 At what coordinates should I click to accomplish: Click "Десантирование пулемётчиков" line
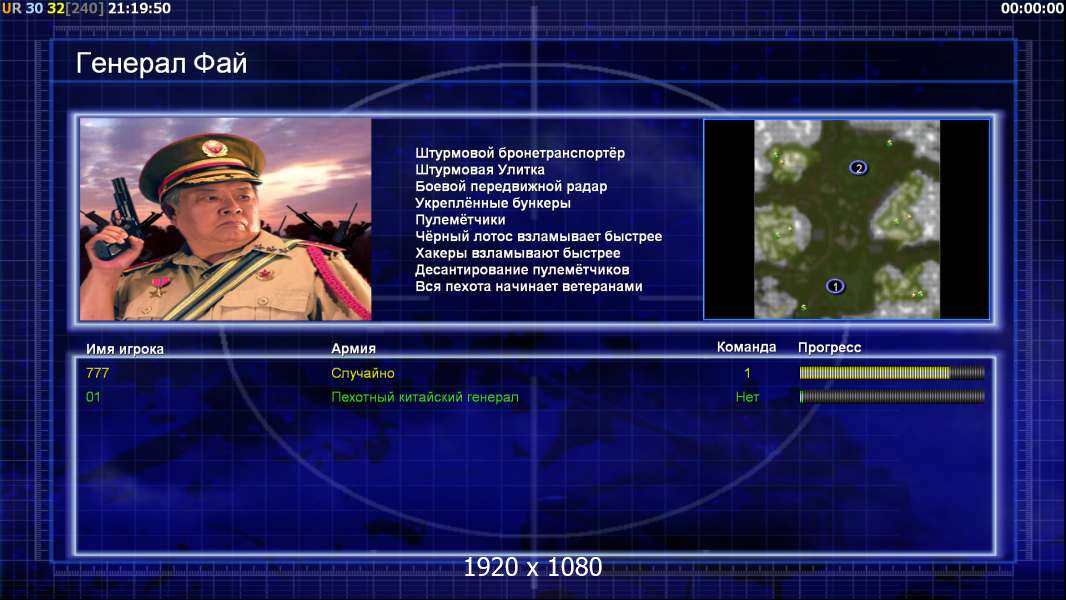[522, 270]
